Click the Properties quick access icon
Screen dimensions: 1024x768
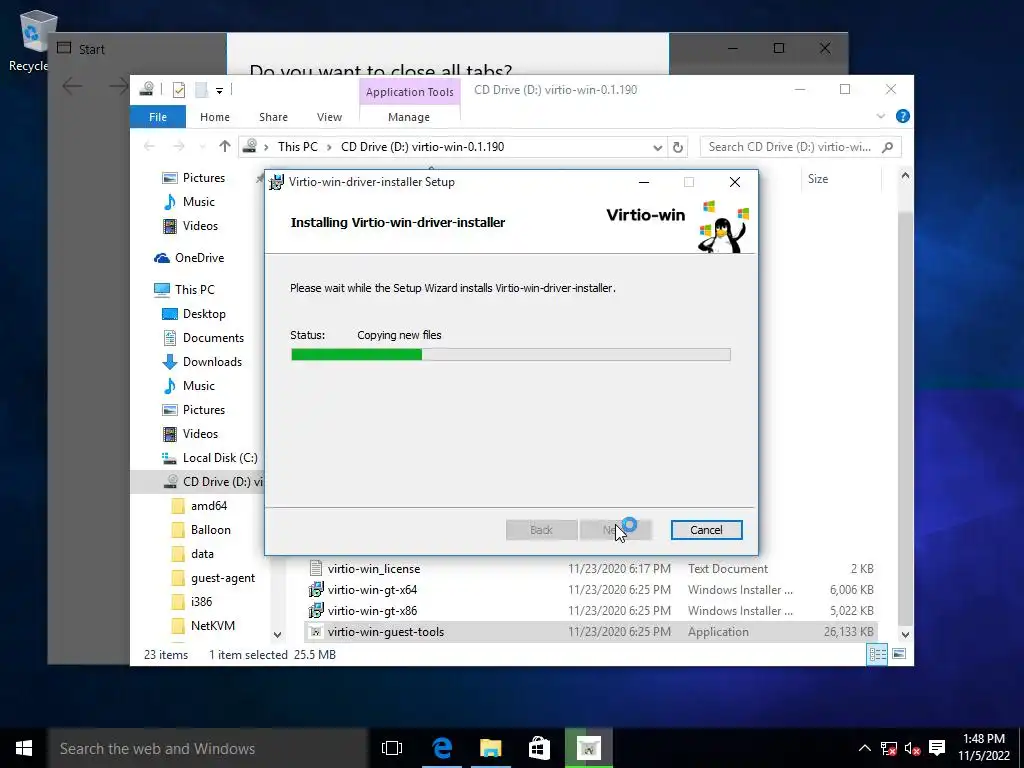click(x=178, y=90)
